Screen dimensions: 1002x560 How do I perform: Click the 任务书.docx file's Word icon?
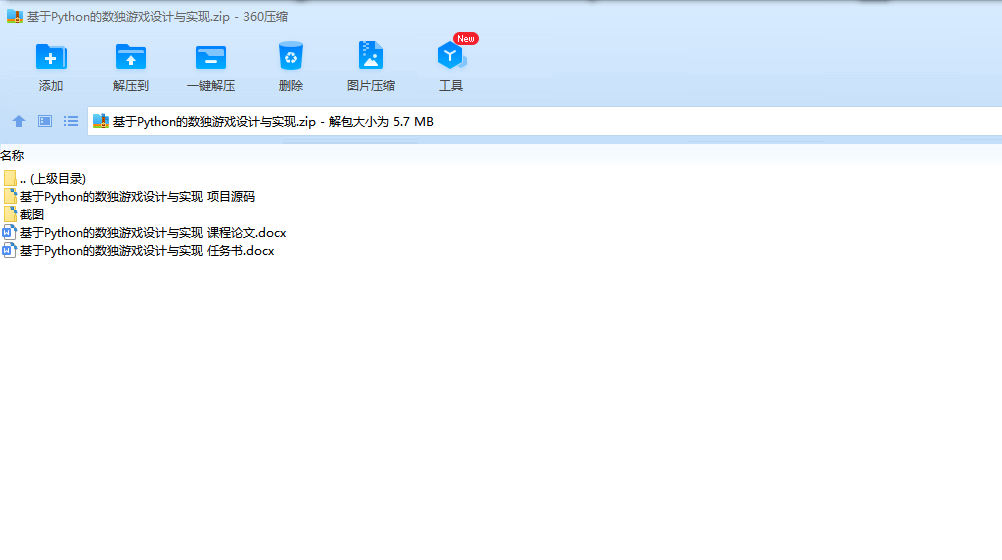(x=9, y=251)
